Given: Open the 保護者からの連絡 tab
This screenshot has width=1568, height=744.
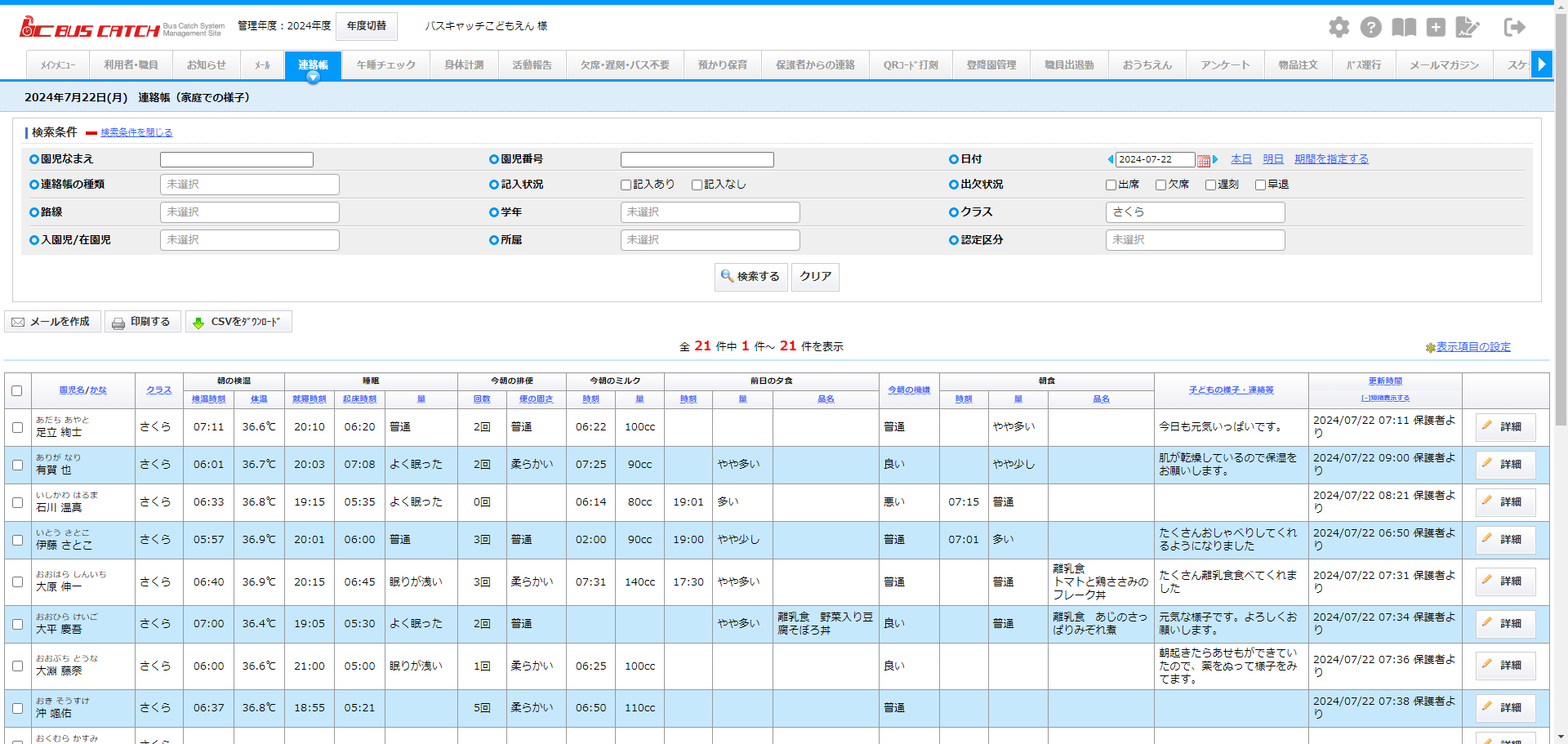Looking at the screenshot, I should pyautogui.click(x=814, y=65).
